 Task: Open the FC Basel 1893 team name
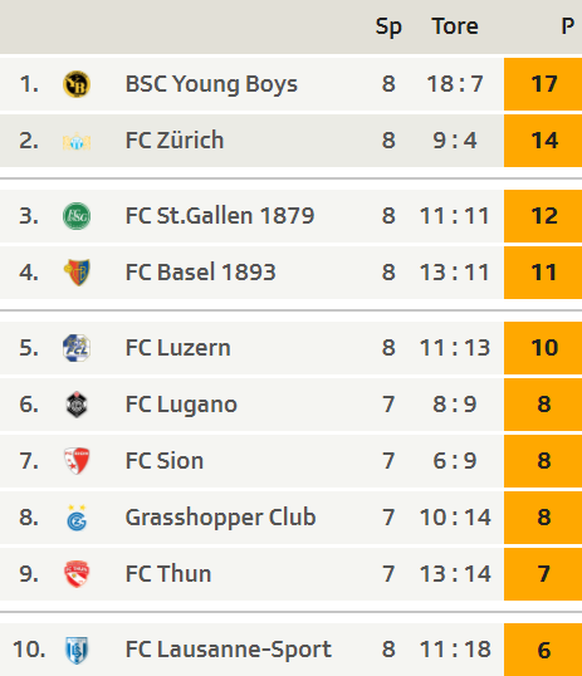click(200, 272)
